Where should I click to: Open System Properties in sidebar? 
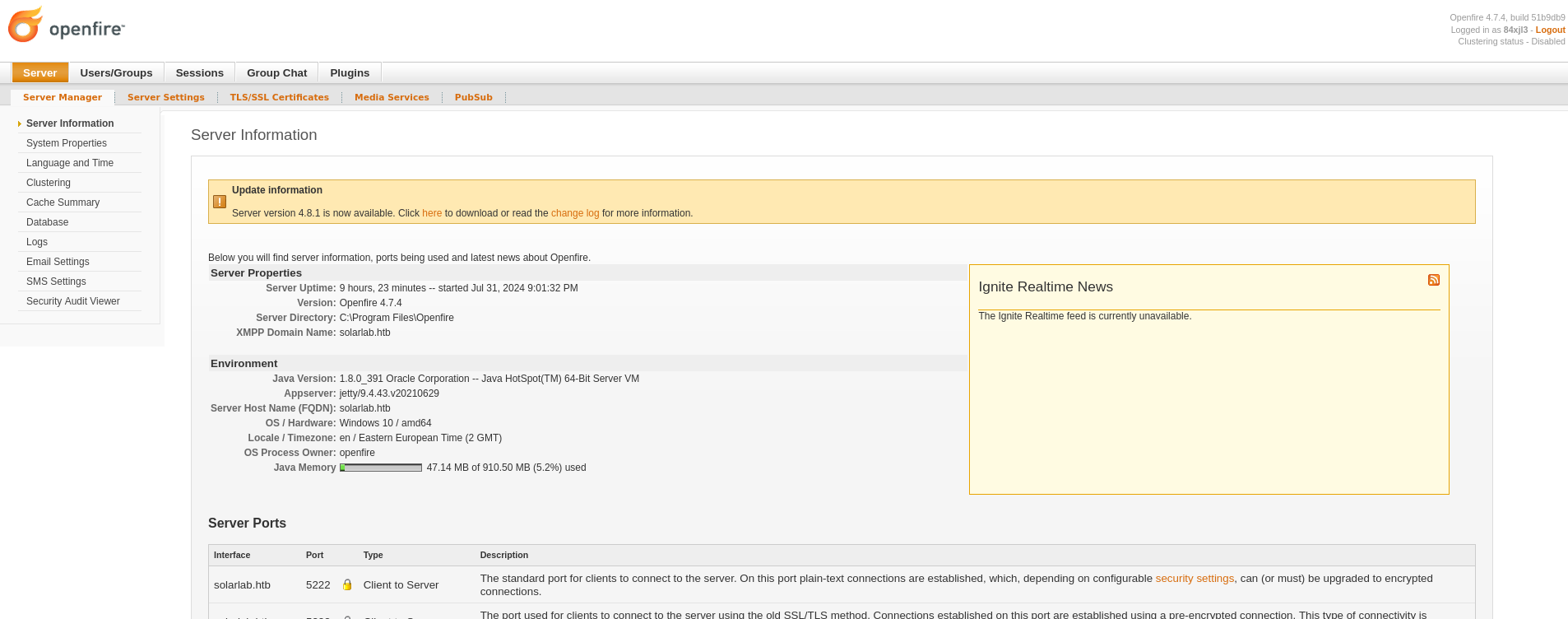tap(67, 143)
